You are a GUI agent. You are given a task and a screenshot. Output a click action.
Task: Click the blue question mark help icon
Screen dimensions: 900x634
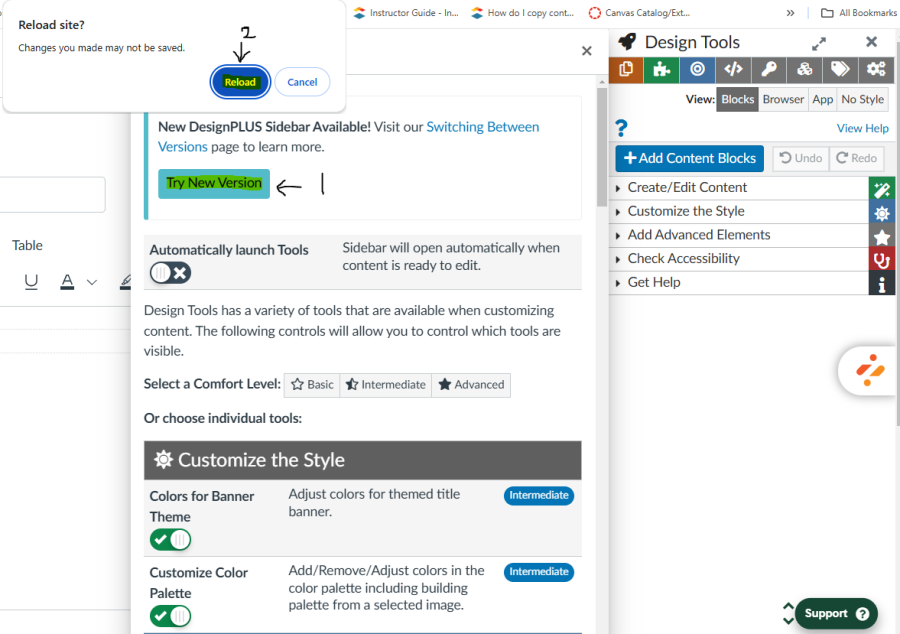point(621,127)
